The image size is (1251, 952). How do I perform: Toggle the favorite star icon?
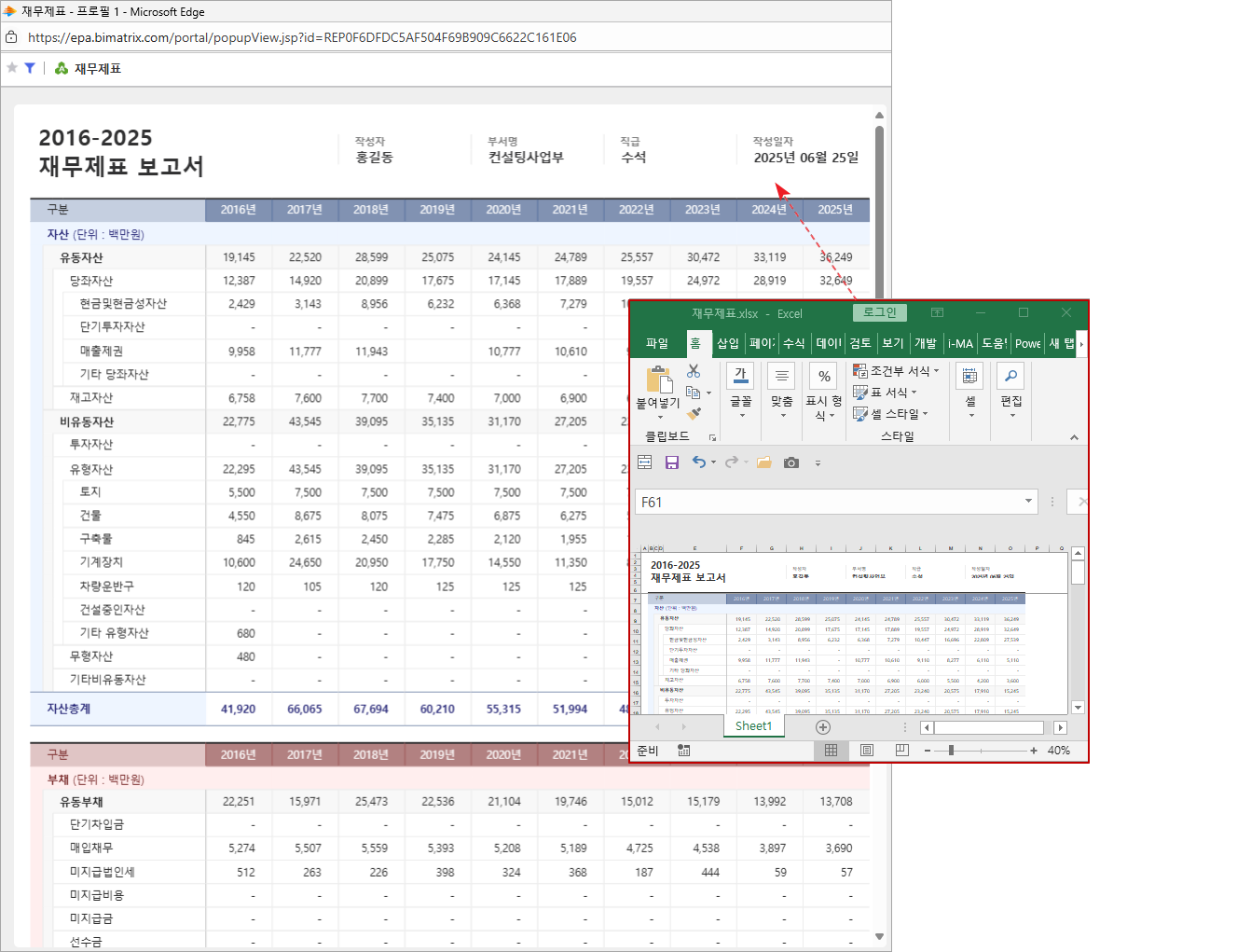12,68
